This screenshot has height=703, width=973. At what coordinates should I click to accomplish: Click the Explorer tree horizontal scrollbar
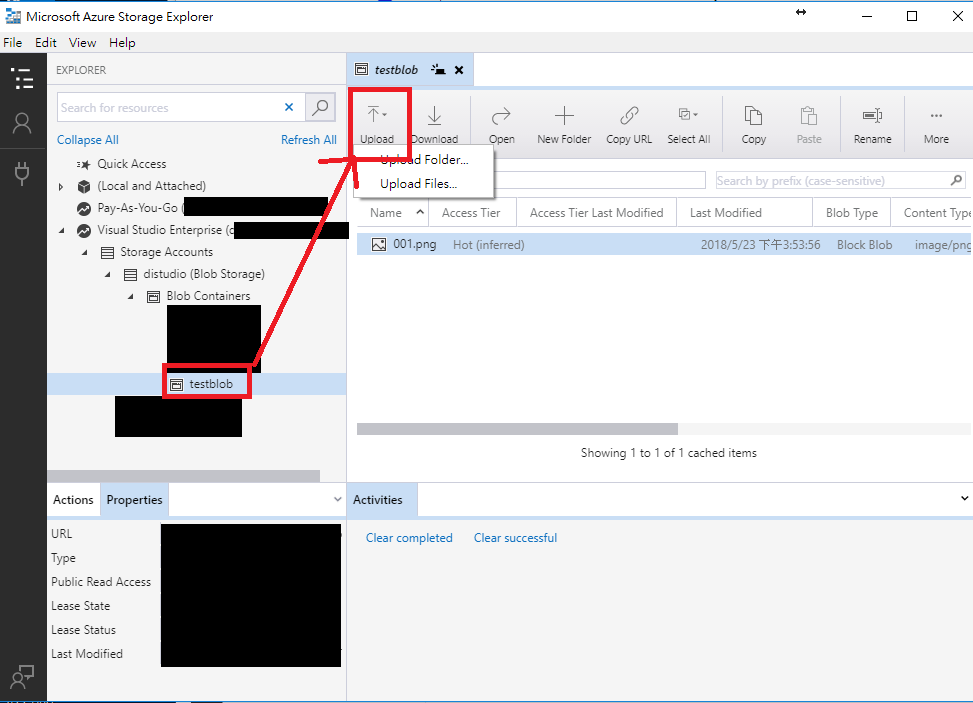pyautogui.click(x=184, y=476)
